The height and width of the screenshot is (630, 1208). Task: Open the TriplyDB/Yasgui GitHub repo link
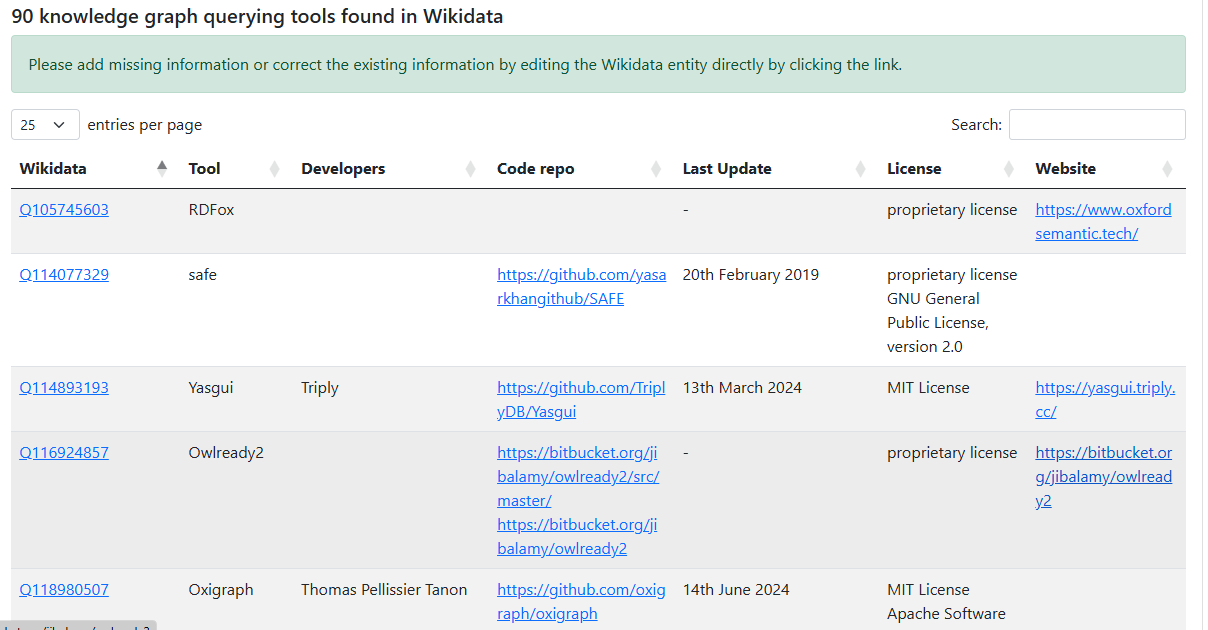click(x=581, y=400)
